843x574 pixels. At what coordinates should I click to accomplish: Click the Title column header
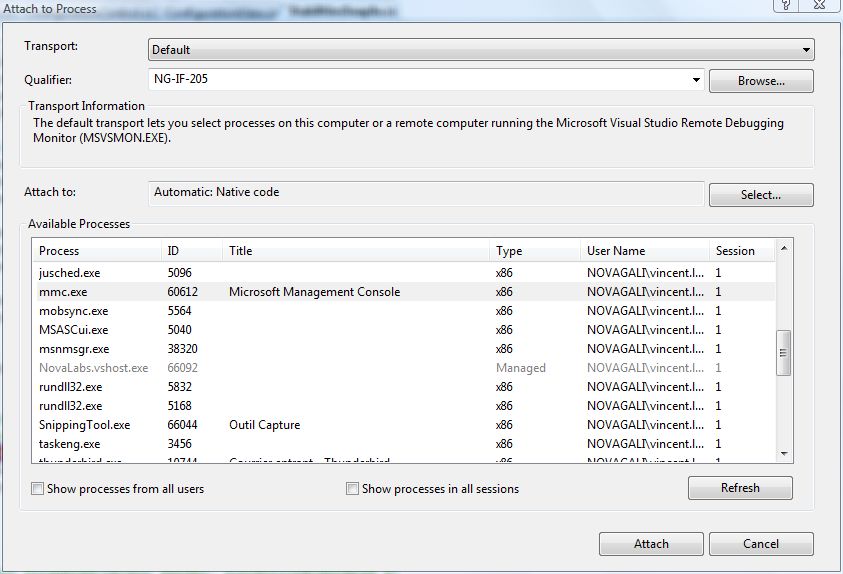coord(355,251)
